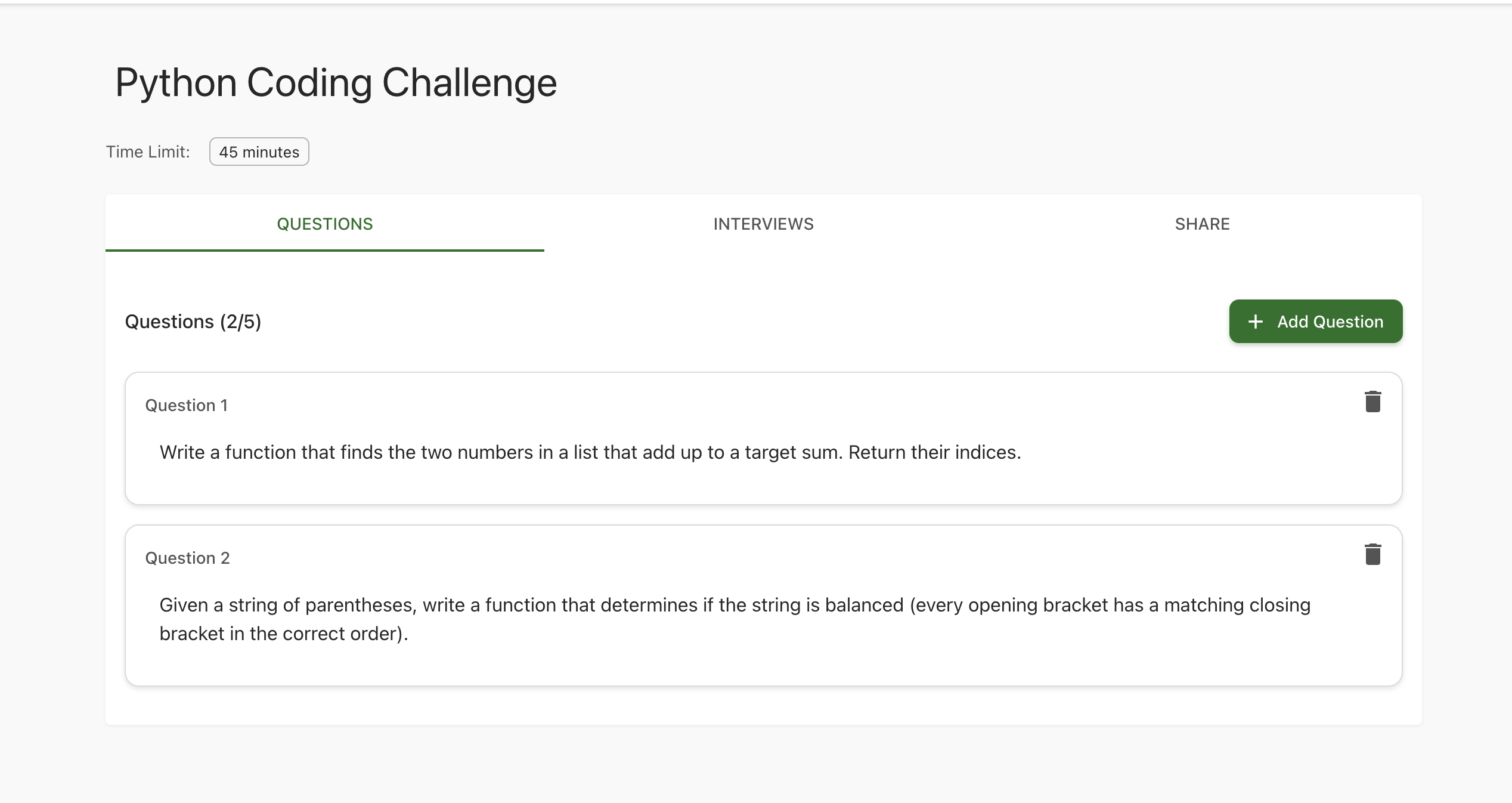Click the Questions (2/5) counter
1512x803 pixels.
click(193, 321)
